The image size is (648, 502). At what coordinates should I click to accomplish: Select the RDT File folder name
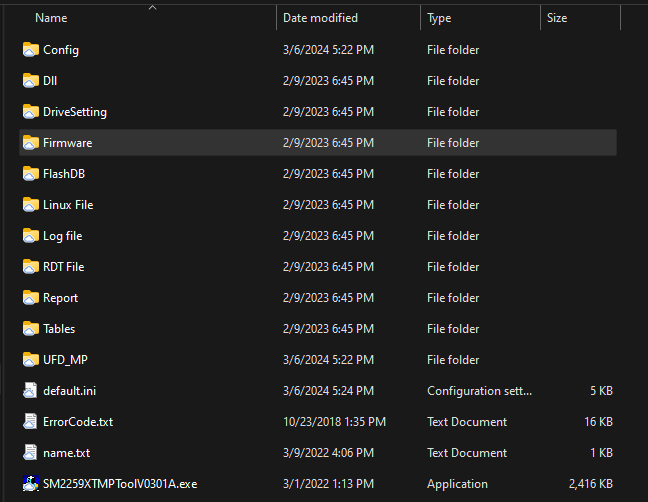[x=64, y=267]
